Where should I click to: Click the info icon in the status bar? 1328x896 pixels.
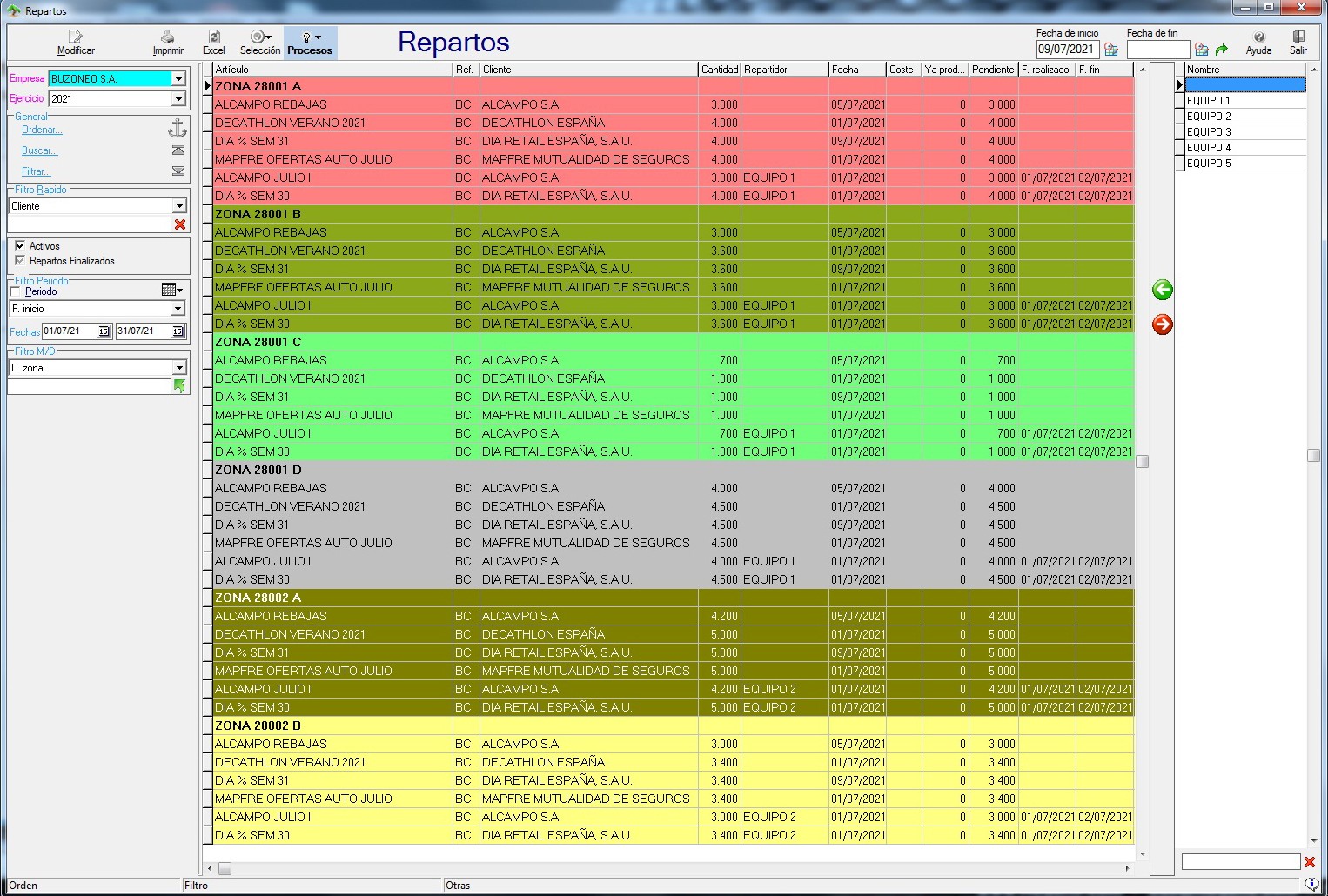click(1312, 885)
